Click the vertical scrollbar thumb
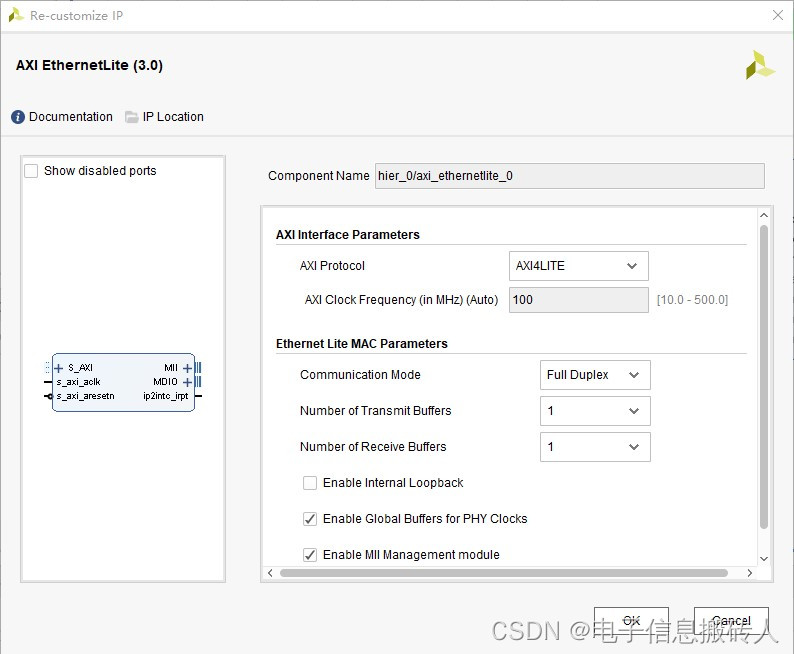Image resolution: width=794 pixels, height=654 pixels. pos(764,377)
